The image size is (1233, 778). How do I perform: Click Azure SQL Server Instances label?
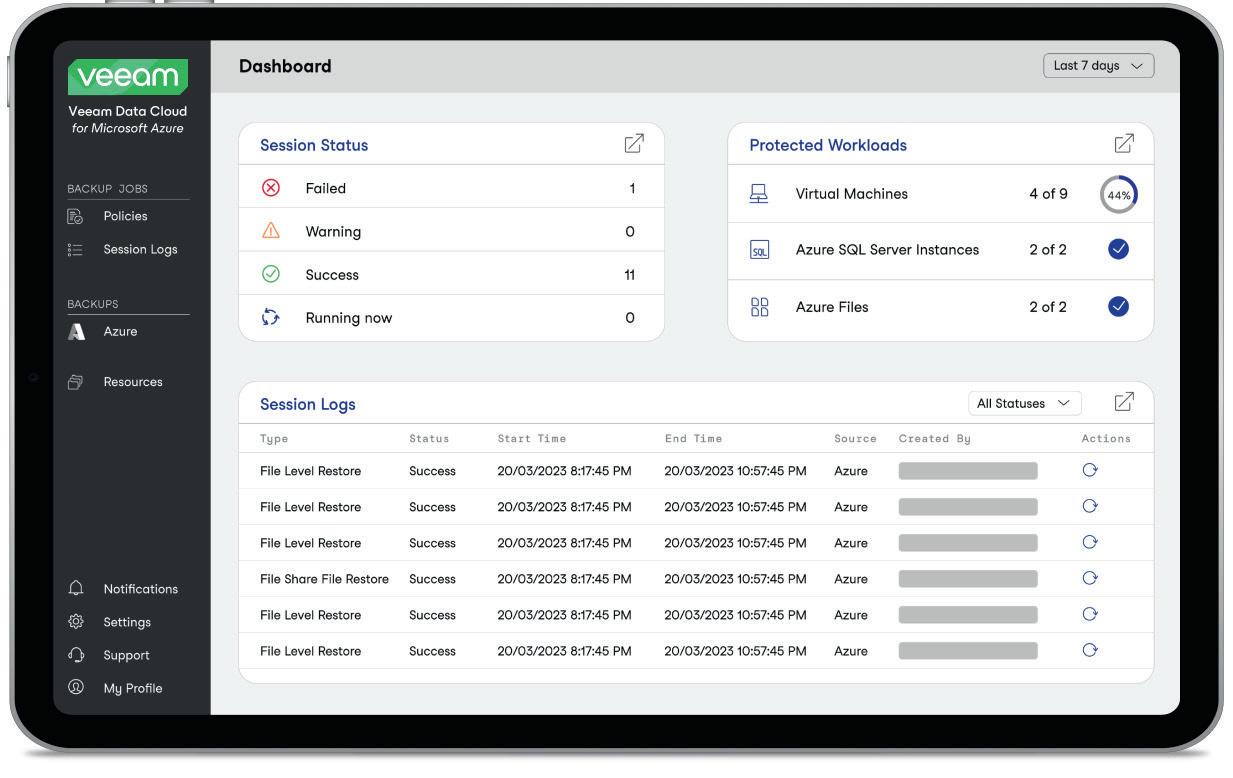[887, 250]
